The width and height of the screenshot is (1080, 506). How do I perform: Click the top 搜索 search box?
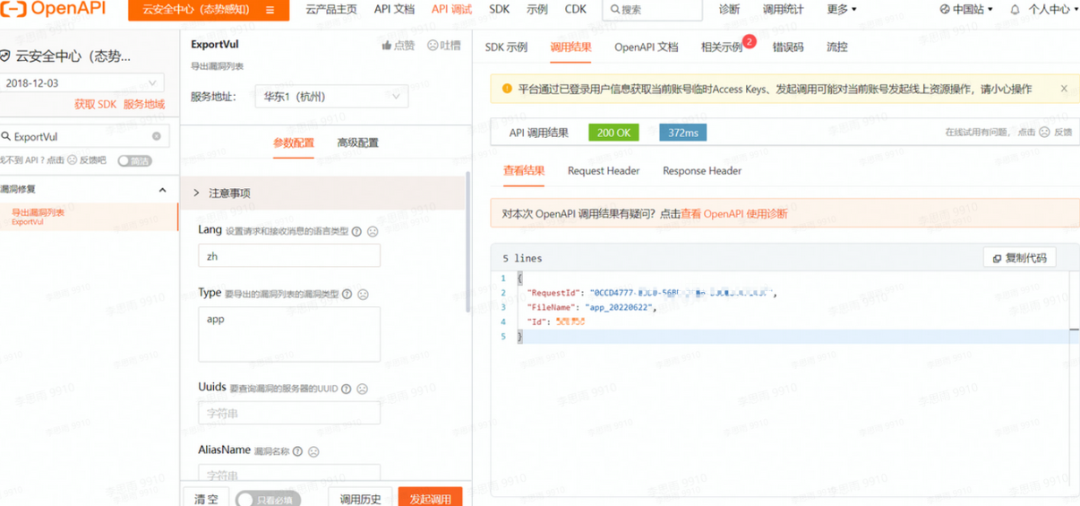(x=652, y=10)
